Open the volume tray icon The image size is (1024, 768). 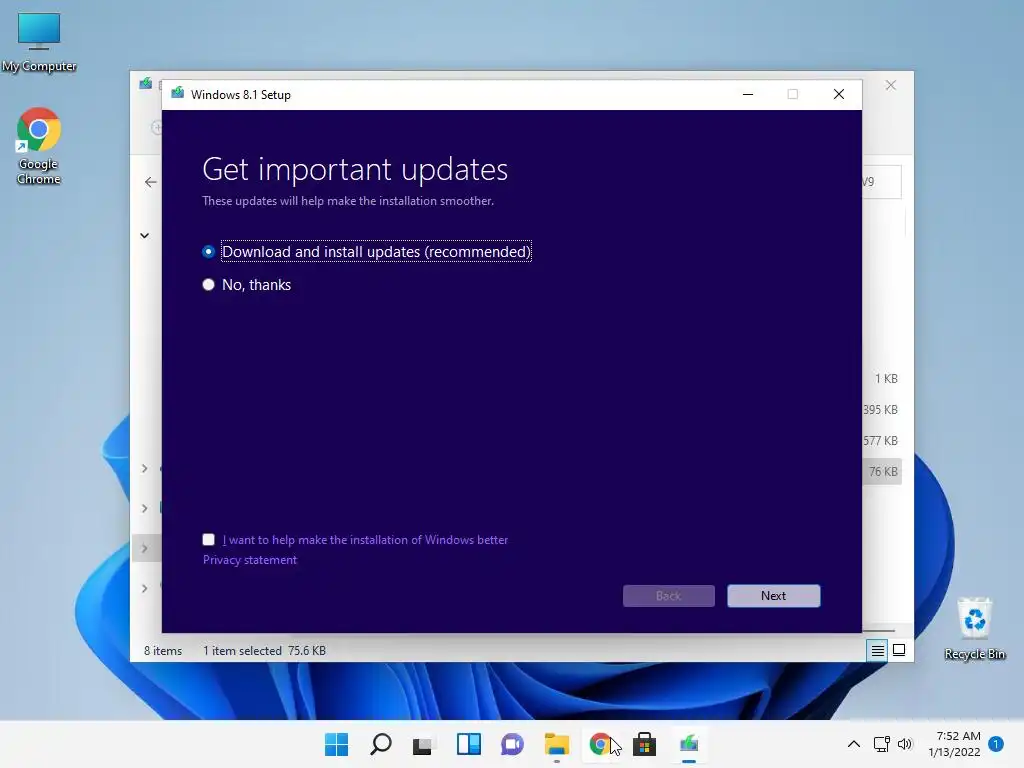pos(904,744)
